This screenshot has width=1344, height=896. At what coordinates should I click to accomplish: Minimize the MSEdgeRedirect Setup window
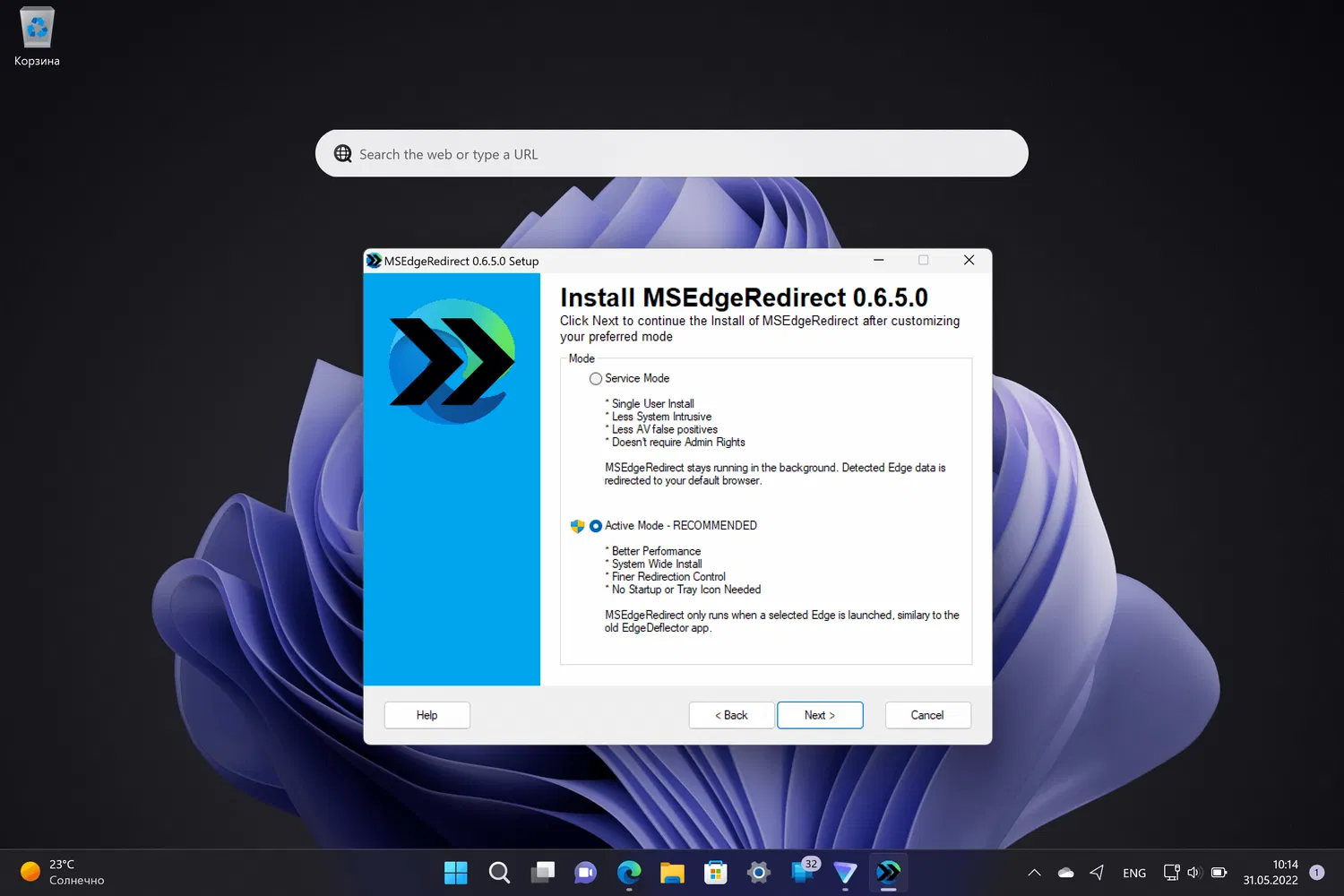click(879, 260)
